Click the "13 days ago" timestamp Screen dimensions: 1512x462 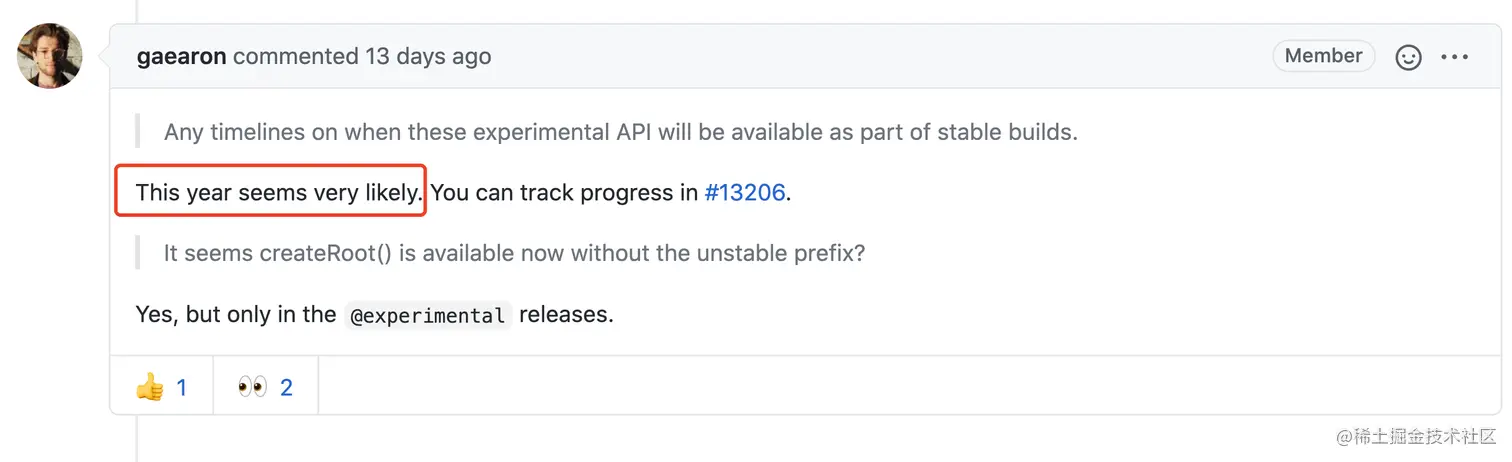tap(428, 56)
